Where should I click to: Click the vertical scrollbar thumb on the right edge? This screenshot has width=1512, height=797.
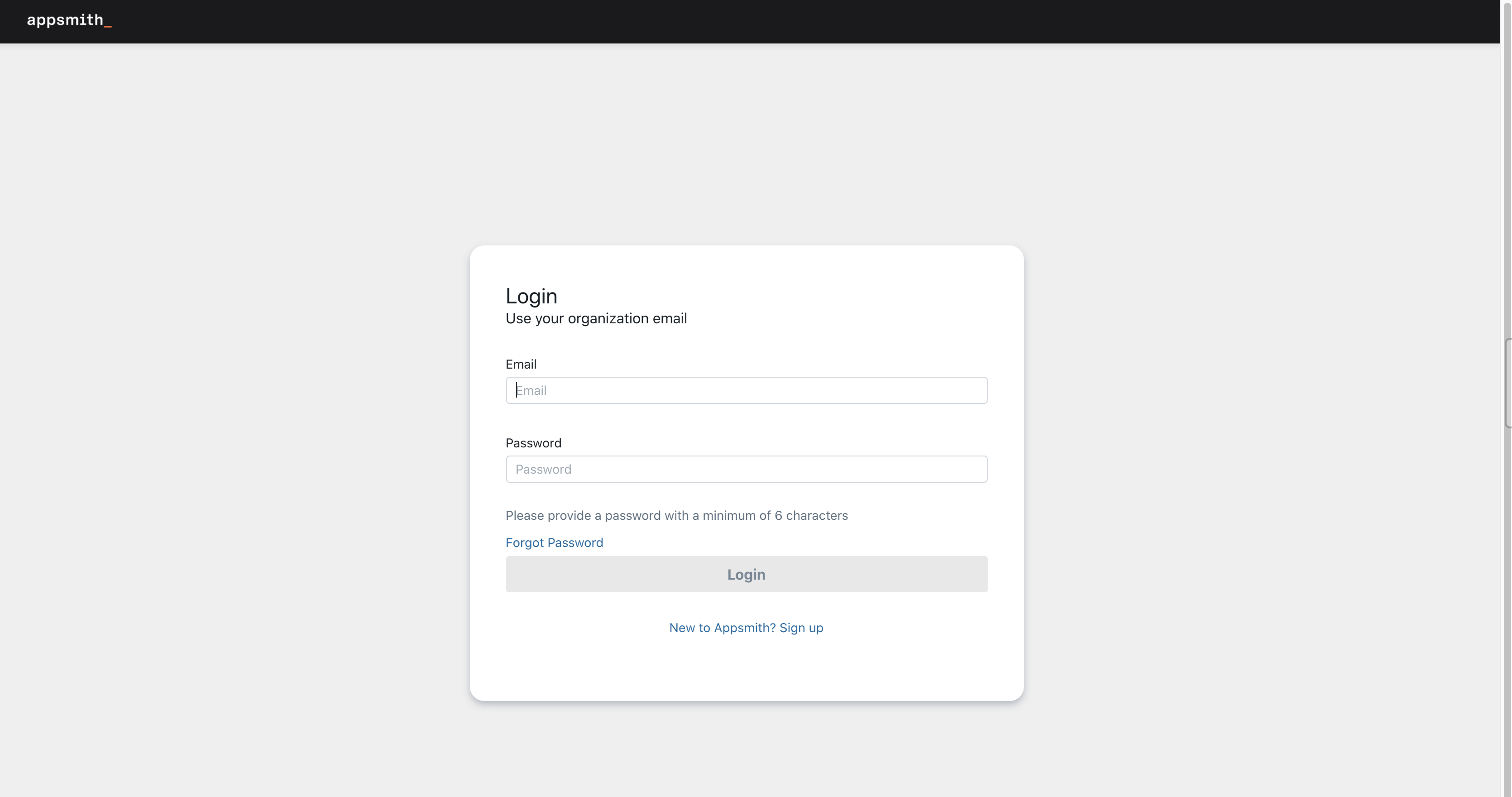(1507, 383)
